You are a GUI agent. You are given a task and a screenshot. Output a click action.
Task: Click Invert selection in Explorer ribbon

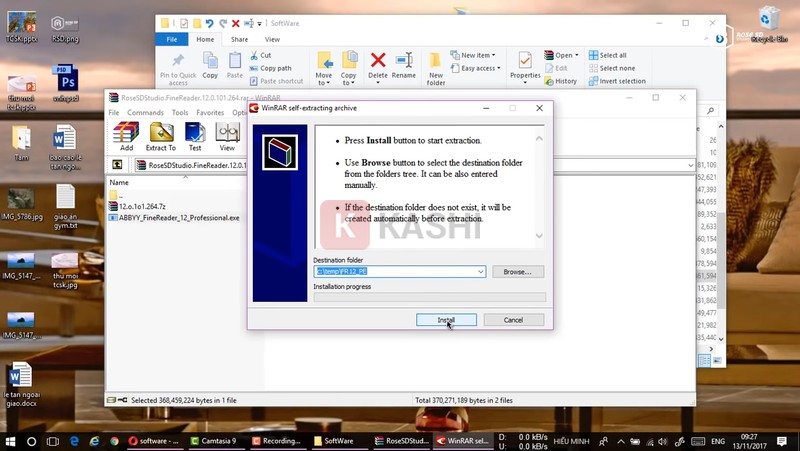click(x=617, y=81)
